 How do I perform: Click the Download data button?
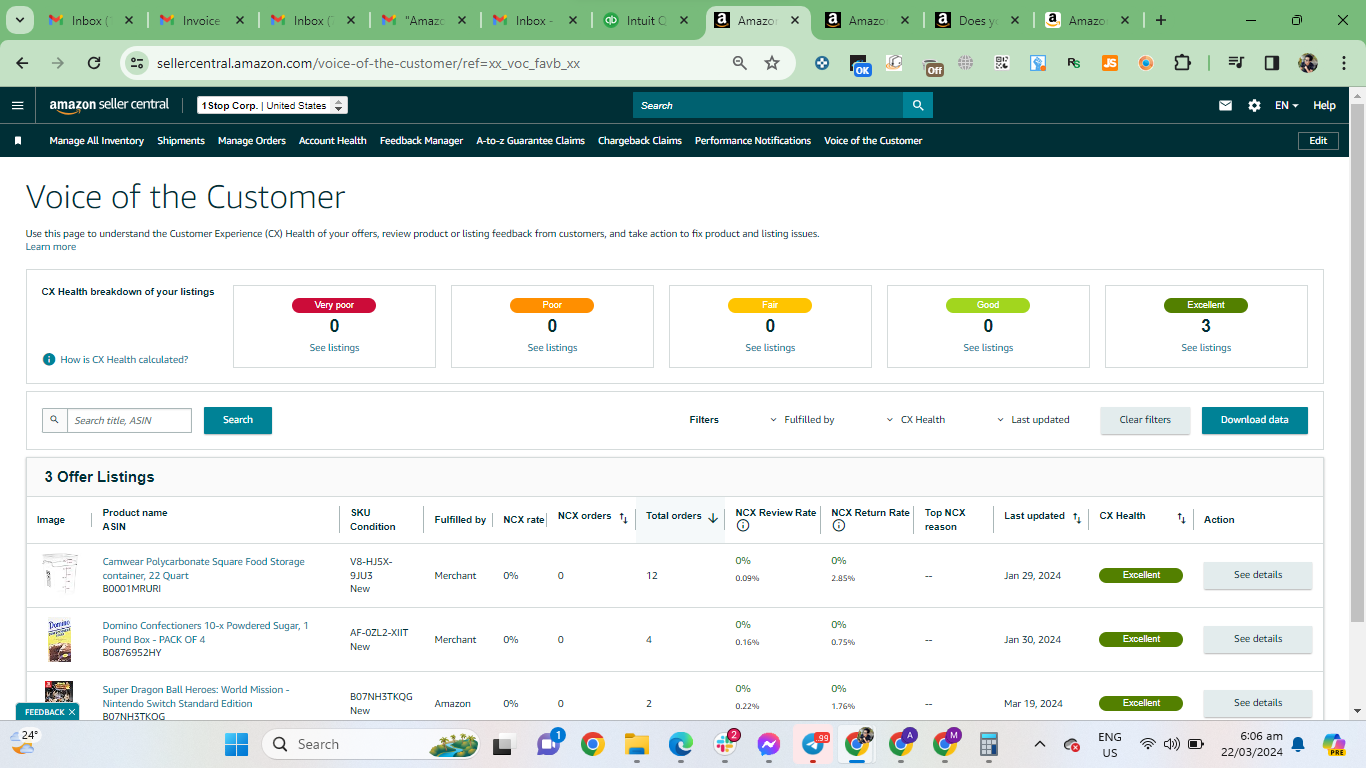[1255, 420]
